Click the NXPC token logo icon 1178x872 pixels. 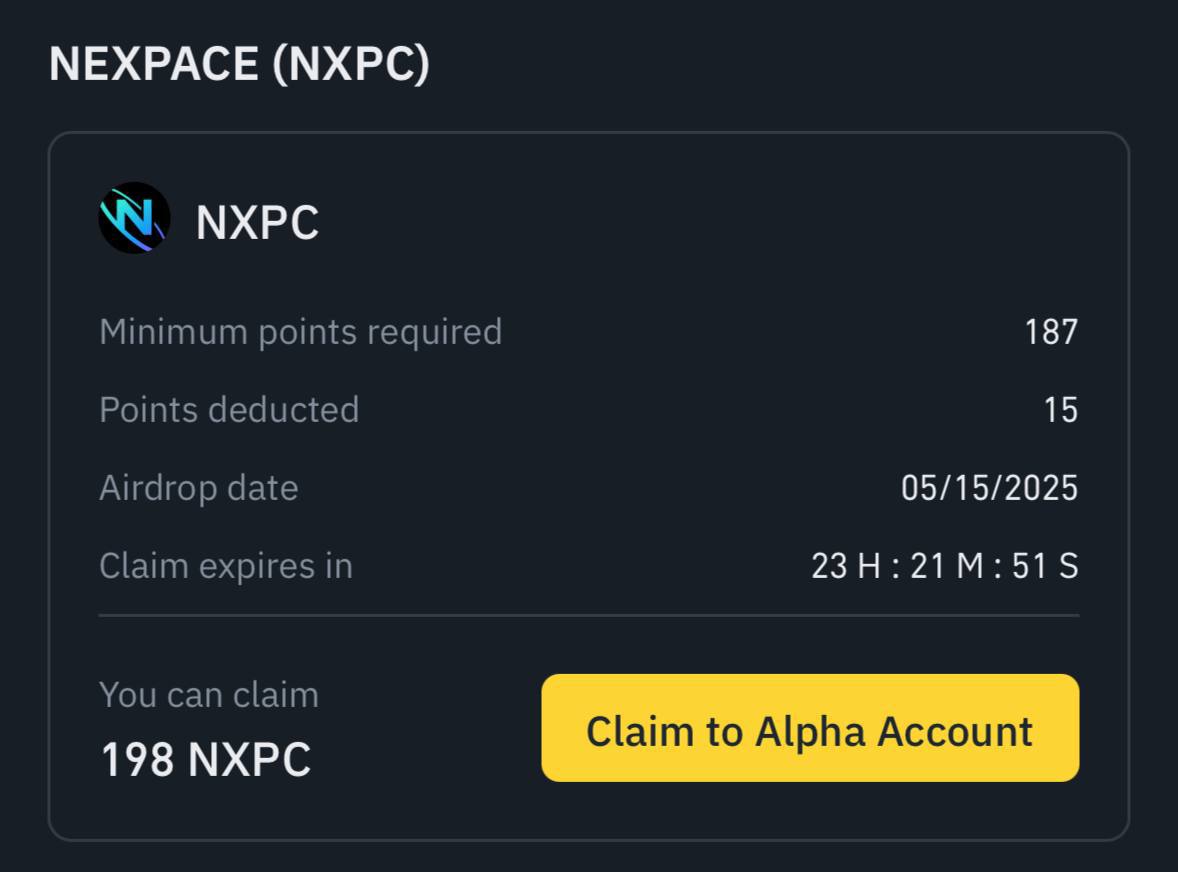tap(134, 218)
